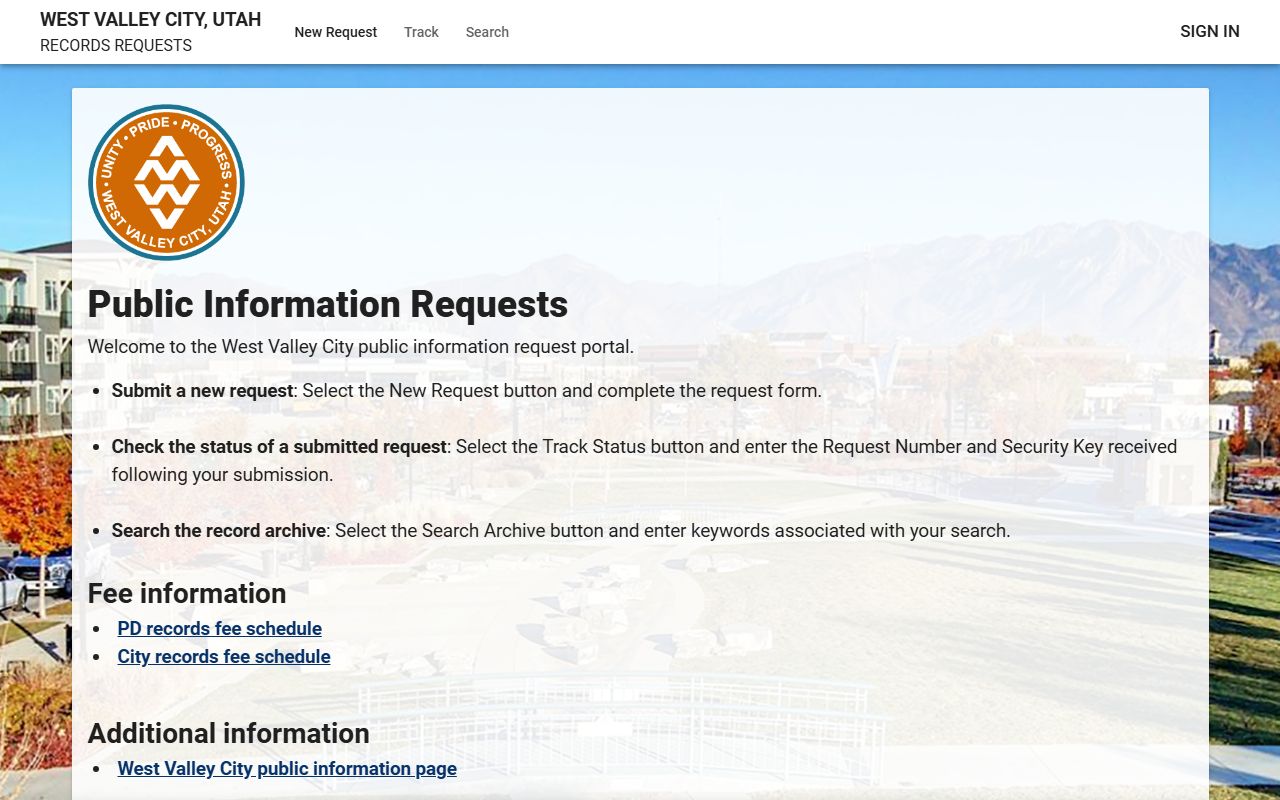Open the Search menu item

(487, 32)
